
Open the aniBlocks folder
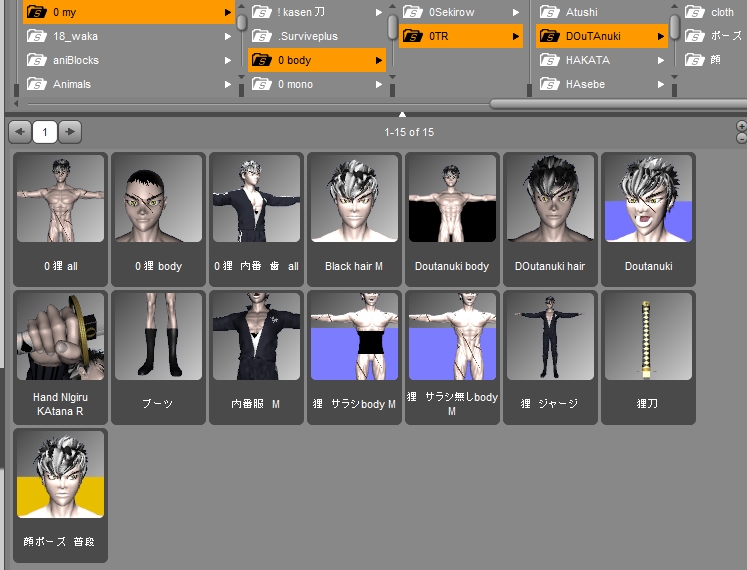point(129,60)
